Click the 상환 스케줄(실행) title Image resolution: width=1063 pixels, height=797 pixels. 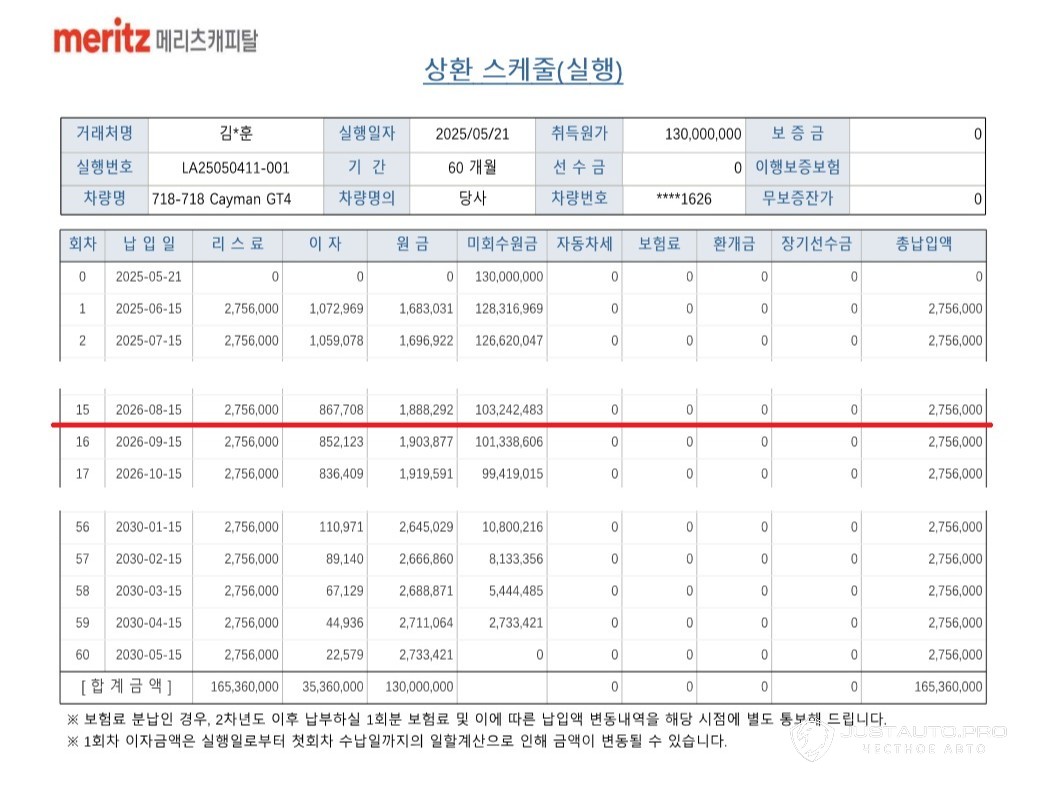tap(523, 69)
